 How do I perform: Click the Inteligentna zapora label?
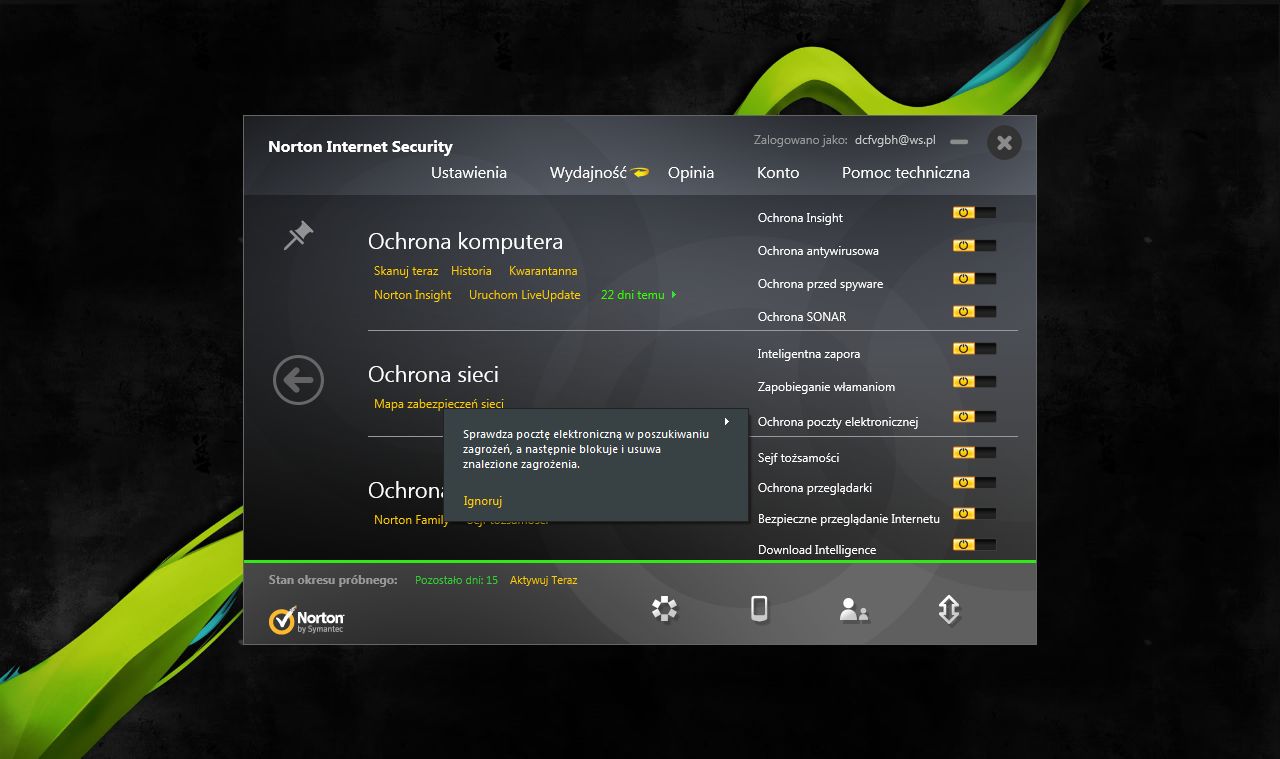809,354
